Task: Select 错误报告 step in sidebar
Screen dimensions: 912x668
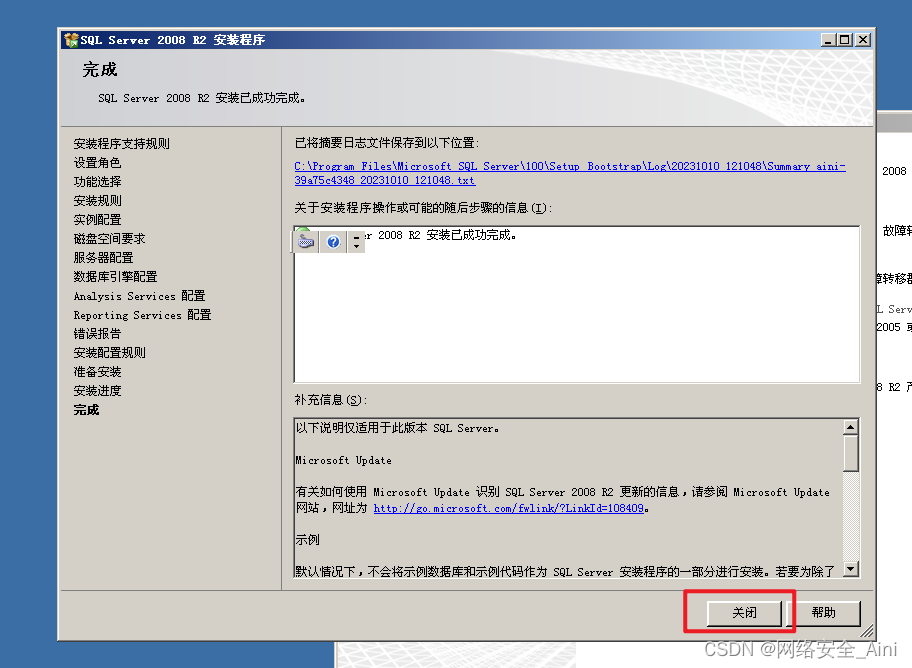Action: [x=97, y=334]
